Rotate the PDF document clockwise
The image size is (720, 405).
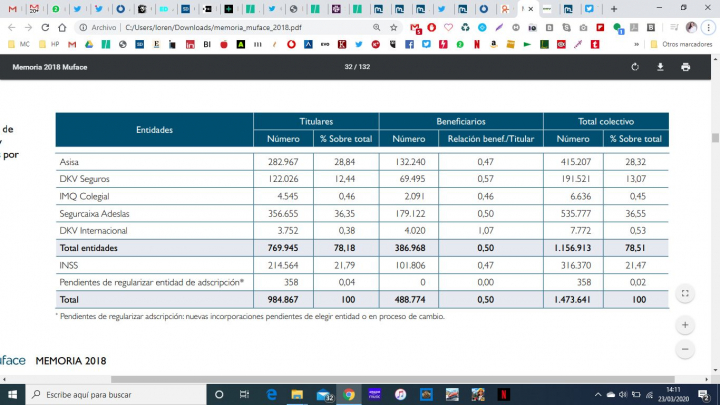[x=635, y=67]
